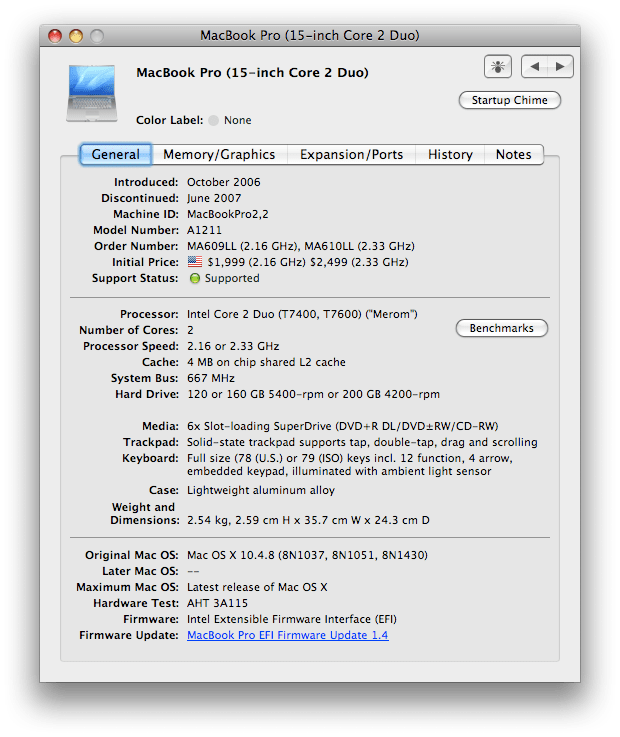The height and width of the screenshot is (737, 620).
Task: Go to next model with right arrow
Action: (x=560, y=66)
